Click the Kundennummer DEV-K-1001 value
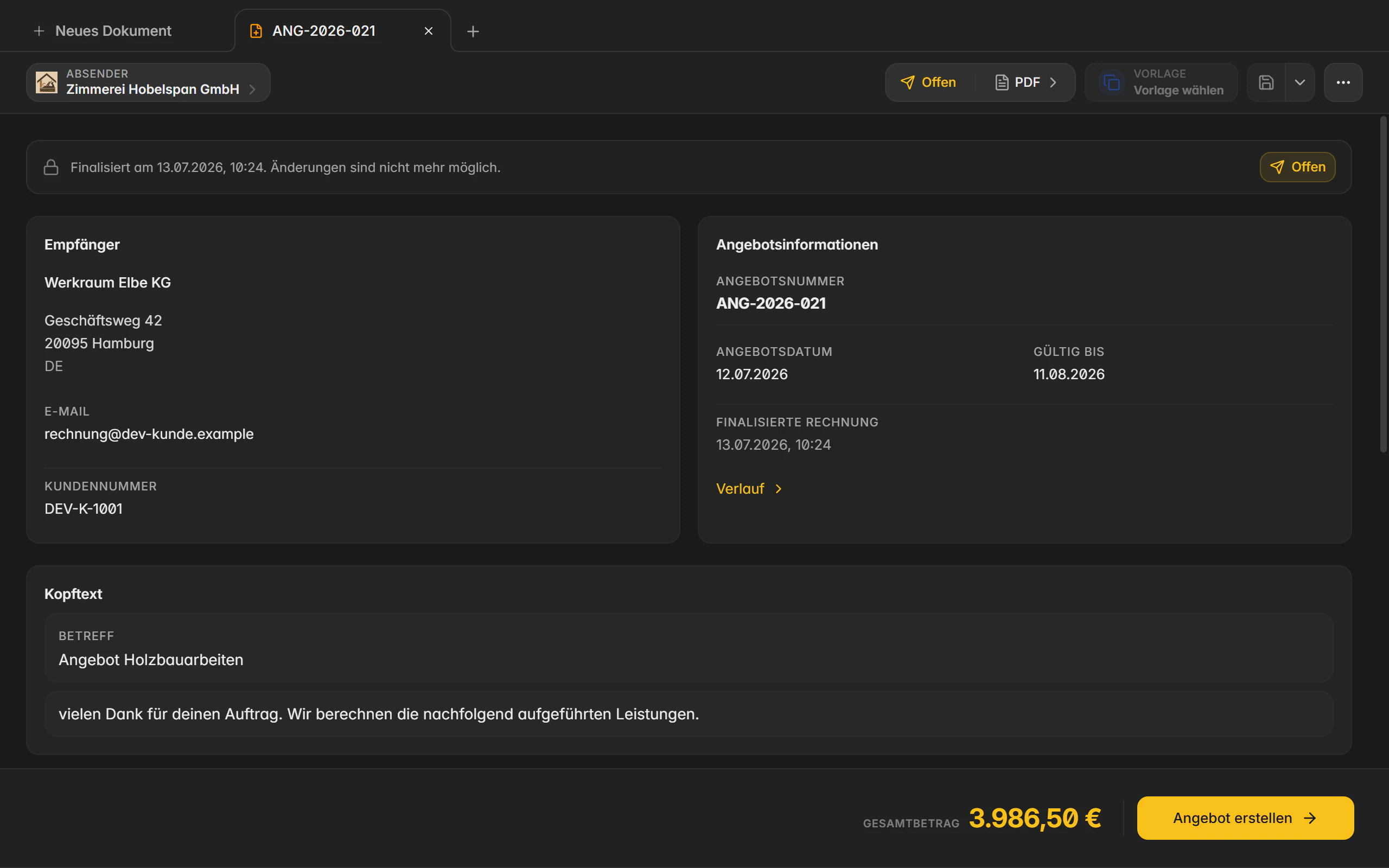Screen dimensions: 1389x868 point(84,509)
